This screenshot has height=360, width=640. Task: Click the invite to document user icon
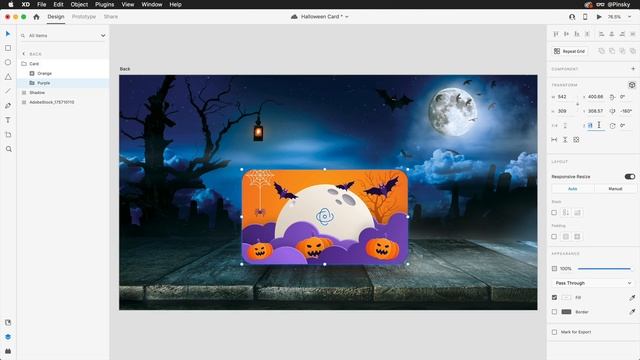click(x=572, y=17)
